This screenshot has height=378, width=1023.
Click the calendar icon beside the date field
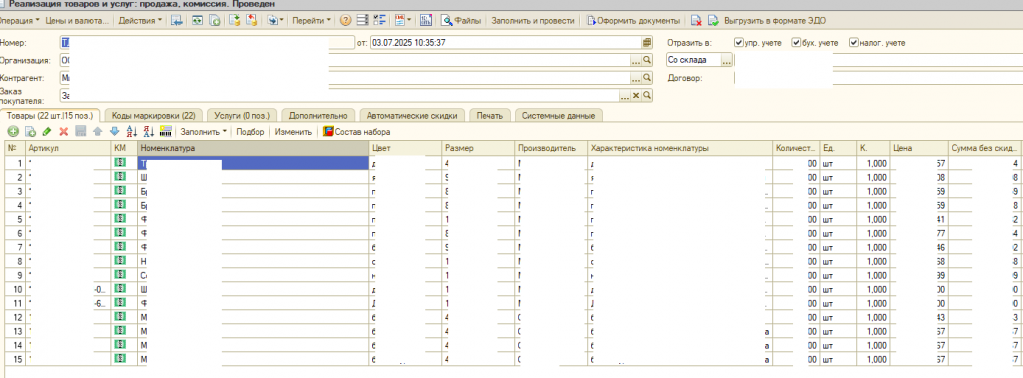coord(647,42)
